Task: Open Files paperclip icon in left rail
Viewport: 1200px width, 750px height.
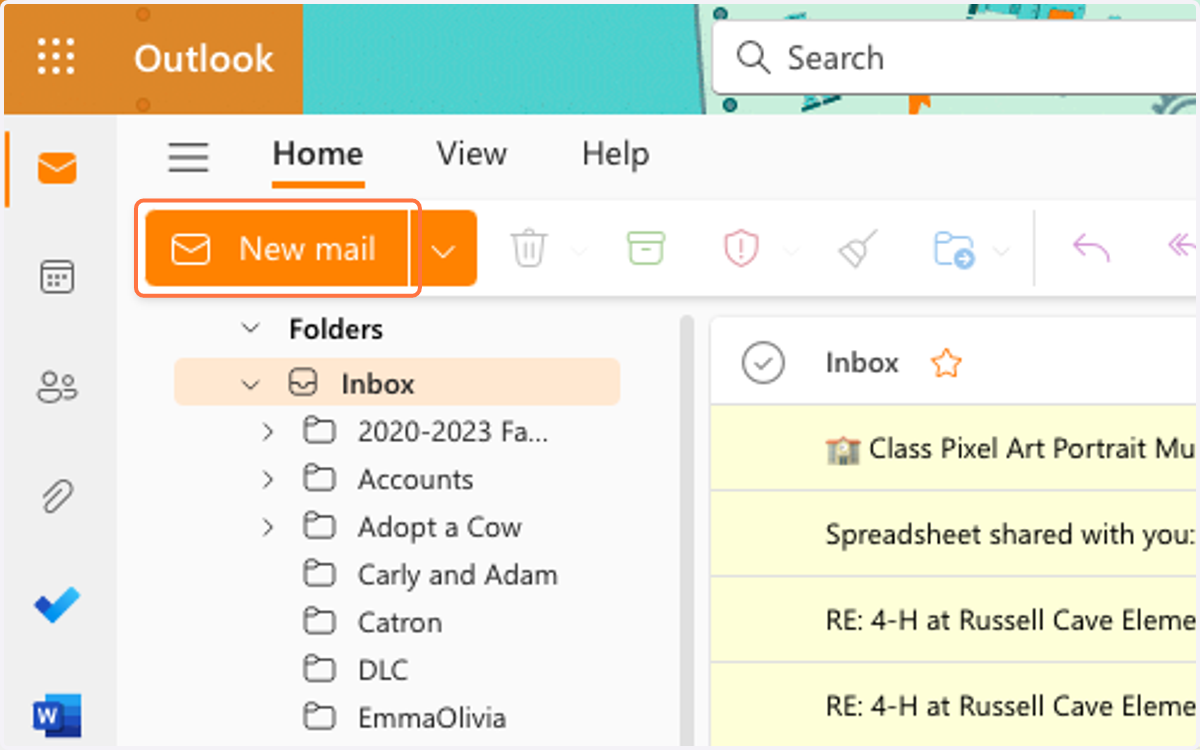Action: 57,495
